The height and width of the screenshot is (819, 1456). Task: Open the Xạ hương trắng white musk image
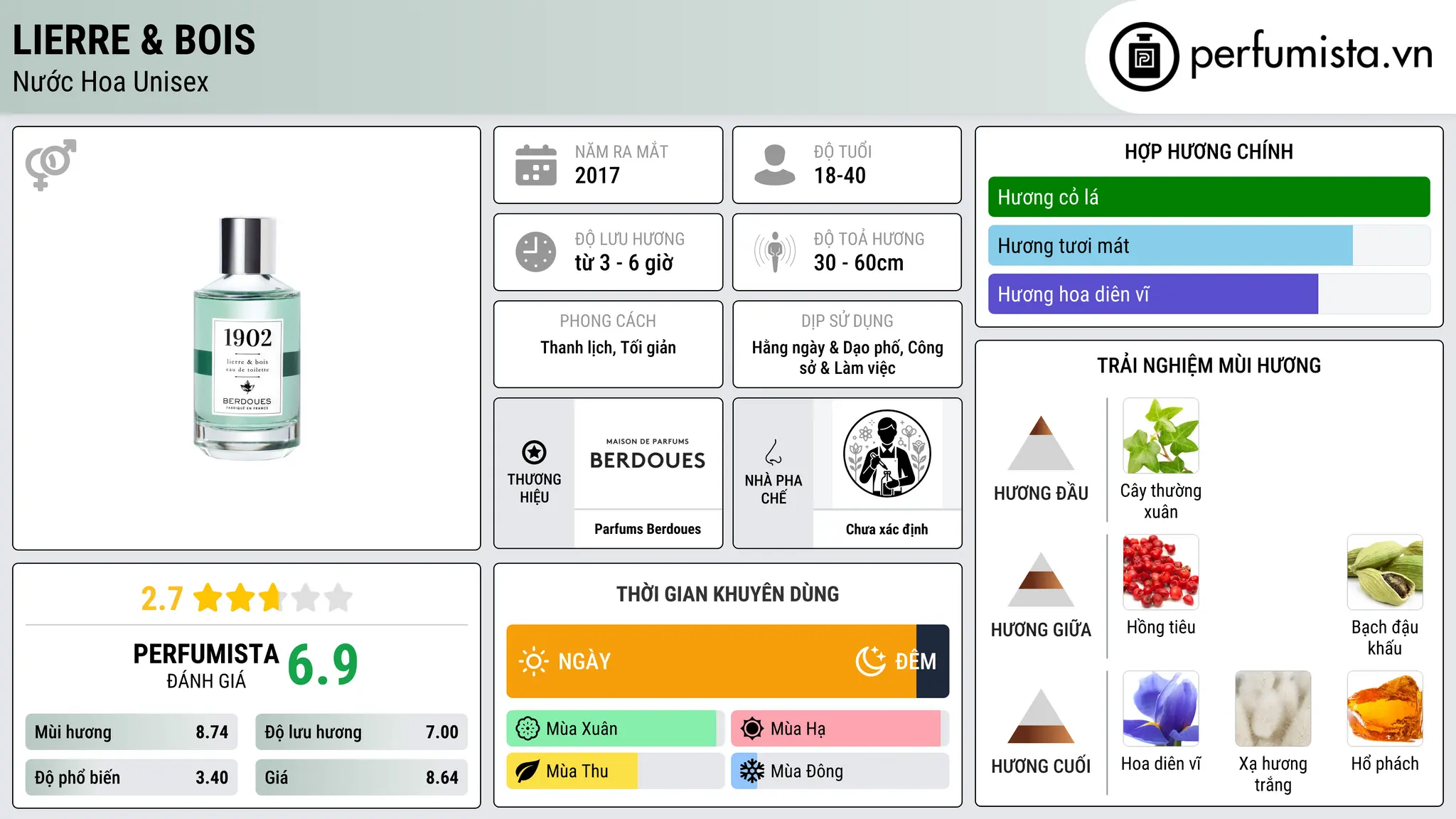coord(1273,709)
